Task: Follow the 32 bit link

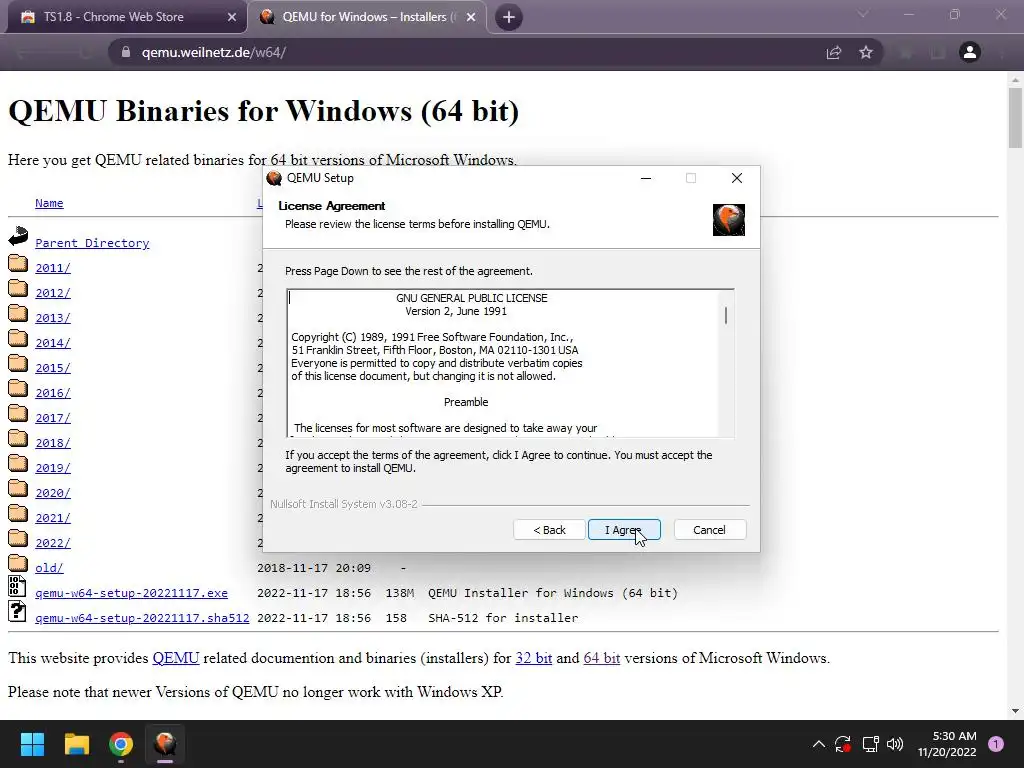Action: point(534,658)
